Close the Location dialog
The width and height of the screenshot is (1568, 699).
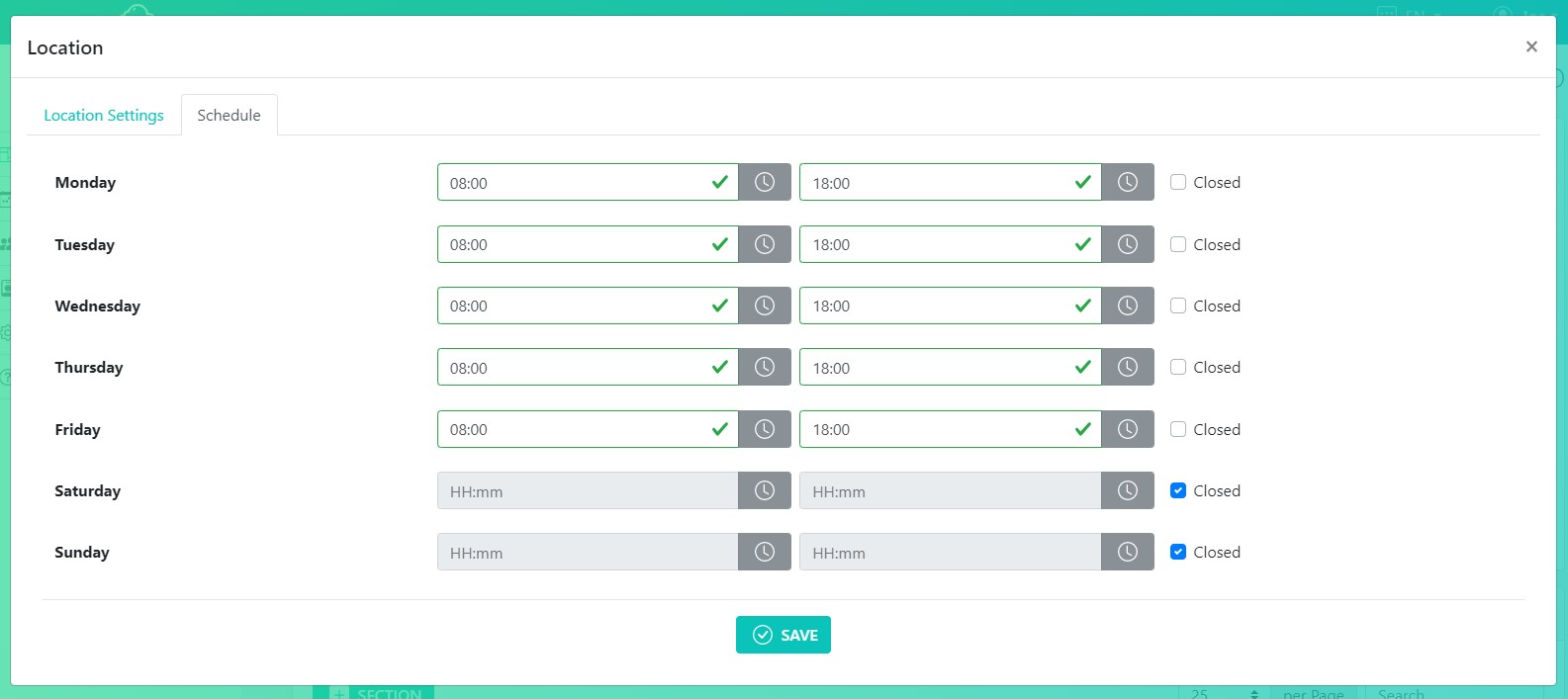1530,46
